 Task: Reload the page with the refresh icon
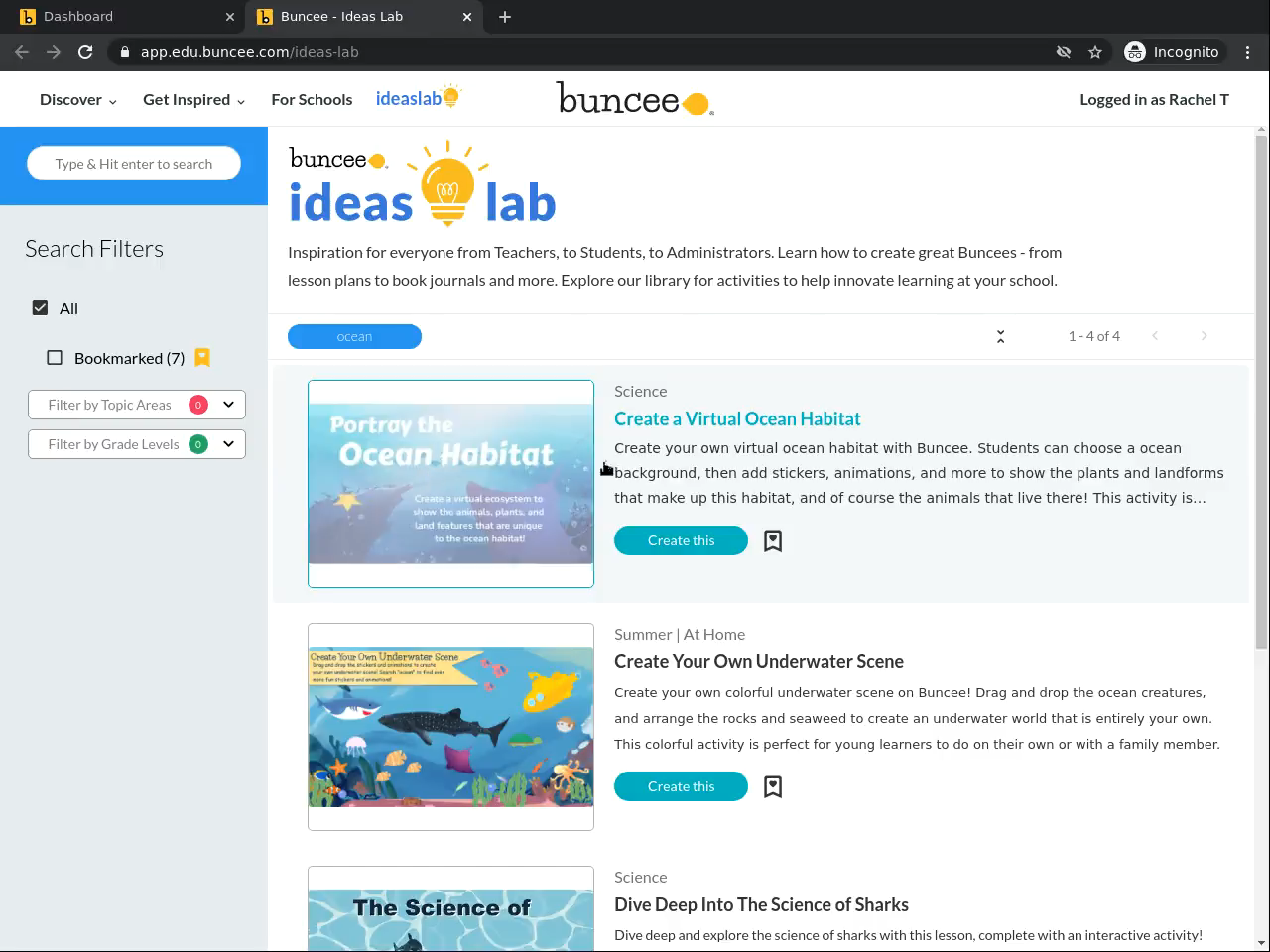[x=85, y=52]
